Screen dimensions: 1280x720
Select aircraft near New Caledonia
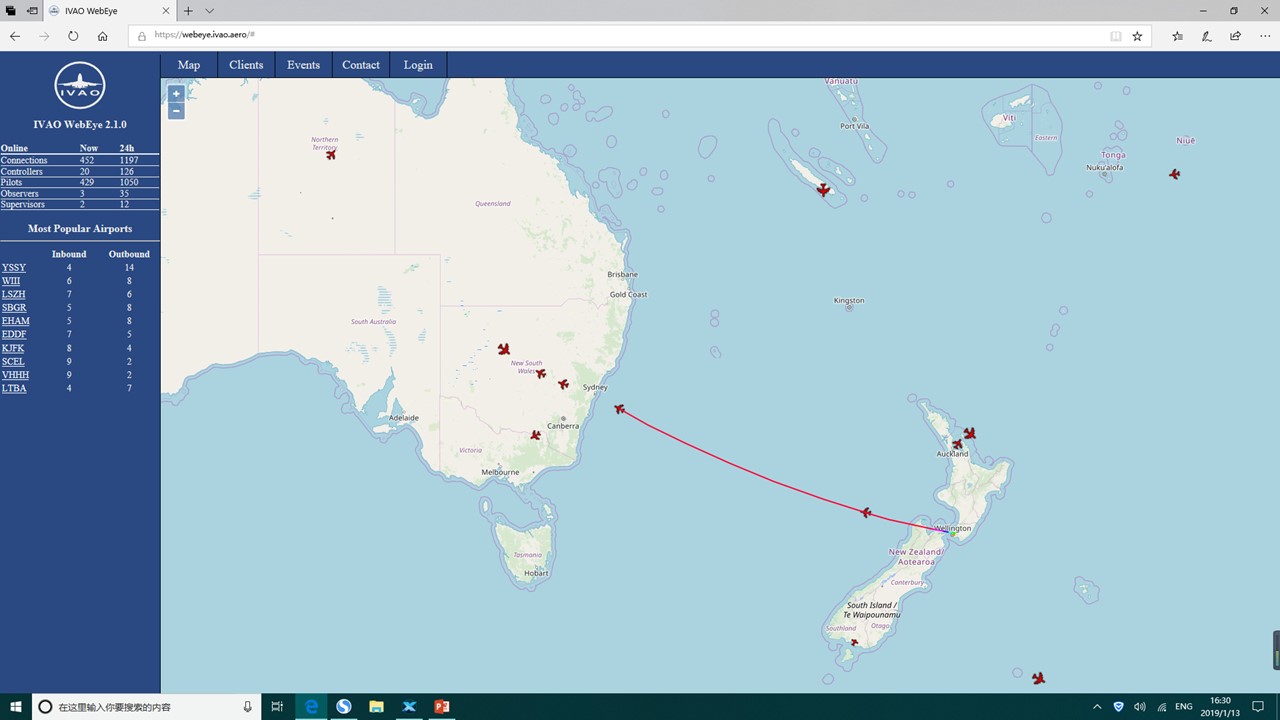[x=823, y=190]
